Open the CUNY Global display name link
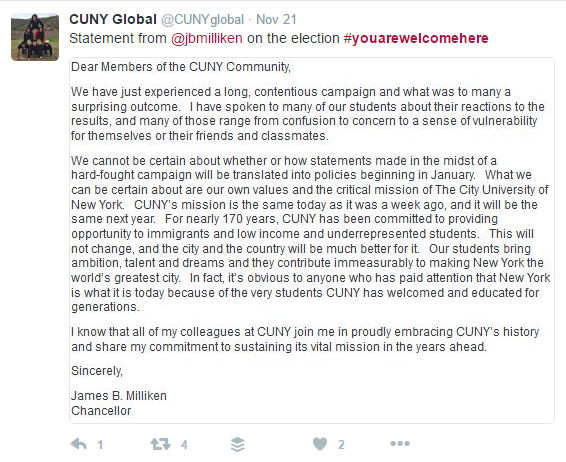The image size is (566, 462). click(x=113, y=19)
